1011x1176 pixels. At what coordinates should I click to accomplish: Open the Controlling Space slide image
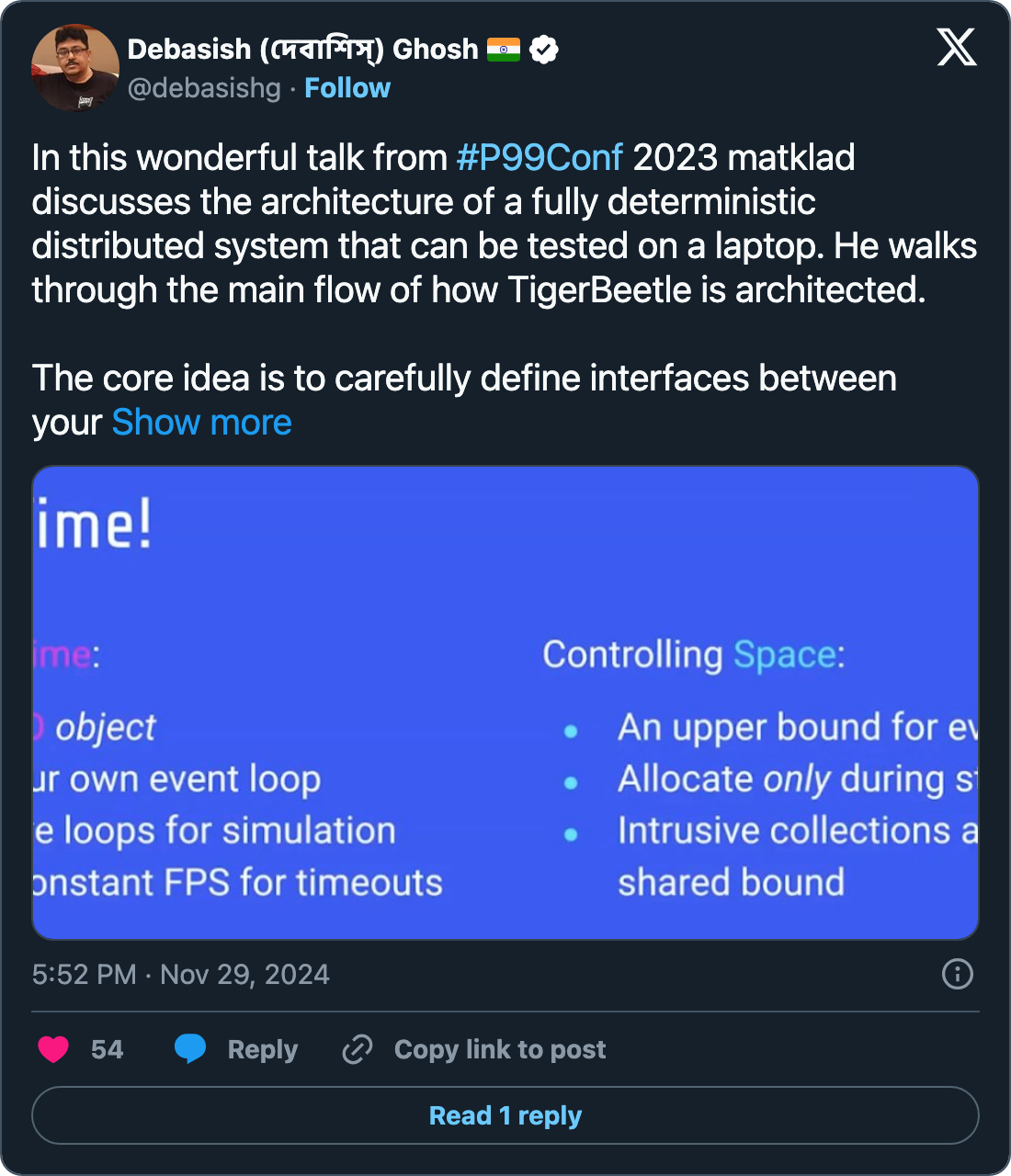(505, 703)
